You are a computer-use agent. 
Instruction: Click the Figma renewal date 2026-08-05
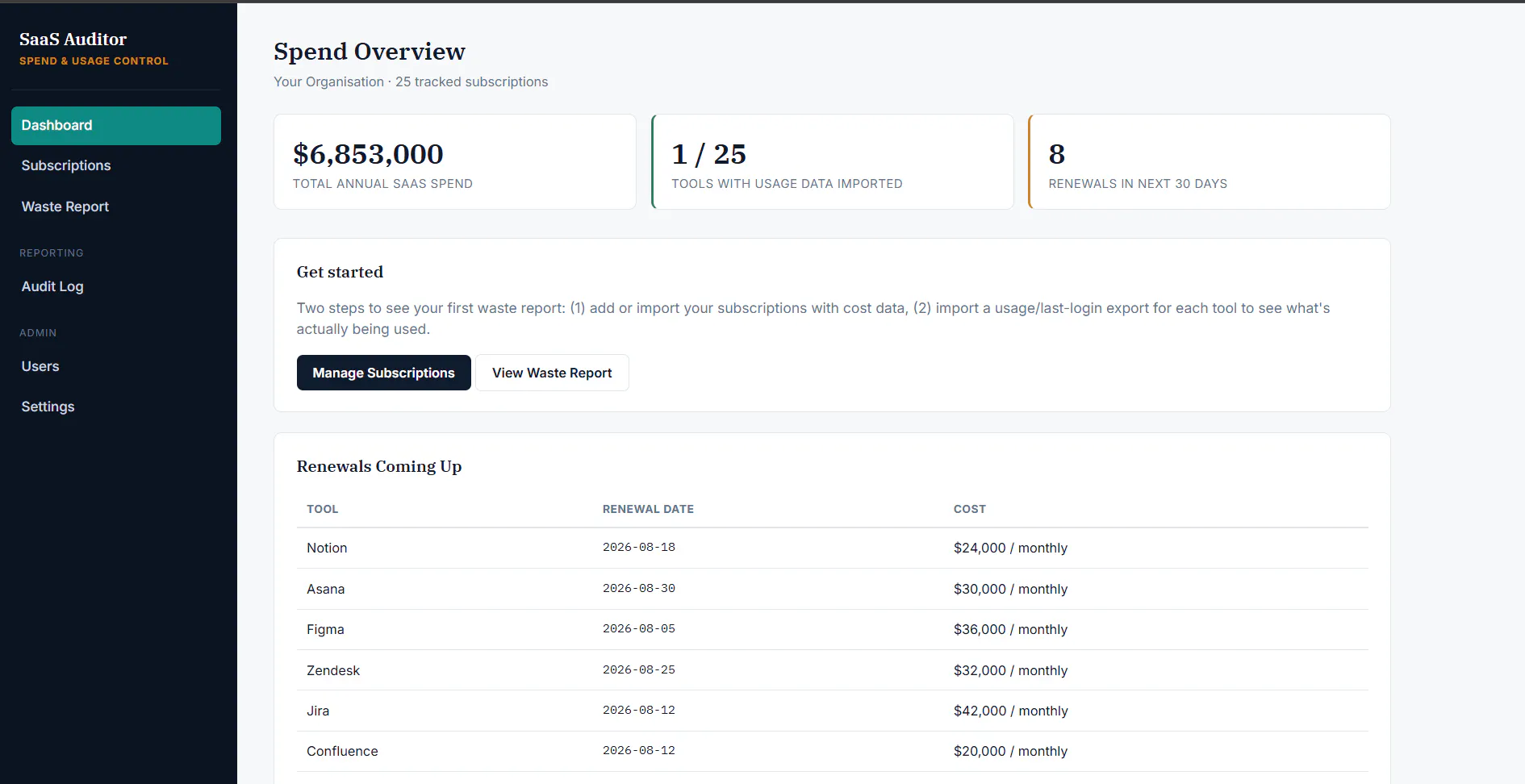(639, 628)
